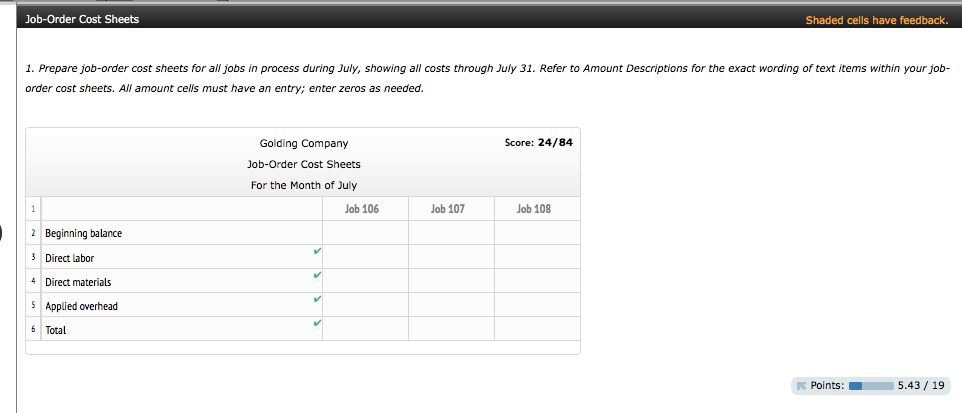The height and width of the screenshot is (413, 962).
Task: Select Direct materials cell under Job 108
Action: click(x=536, y=281)
